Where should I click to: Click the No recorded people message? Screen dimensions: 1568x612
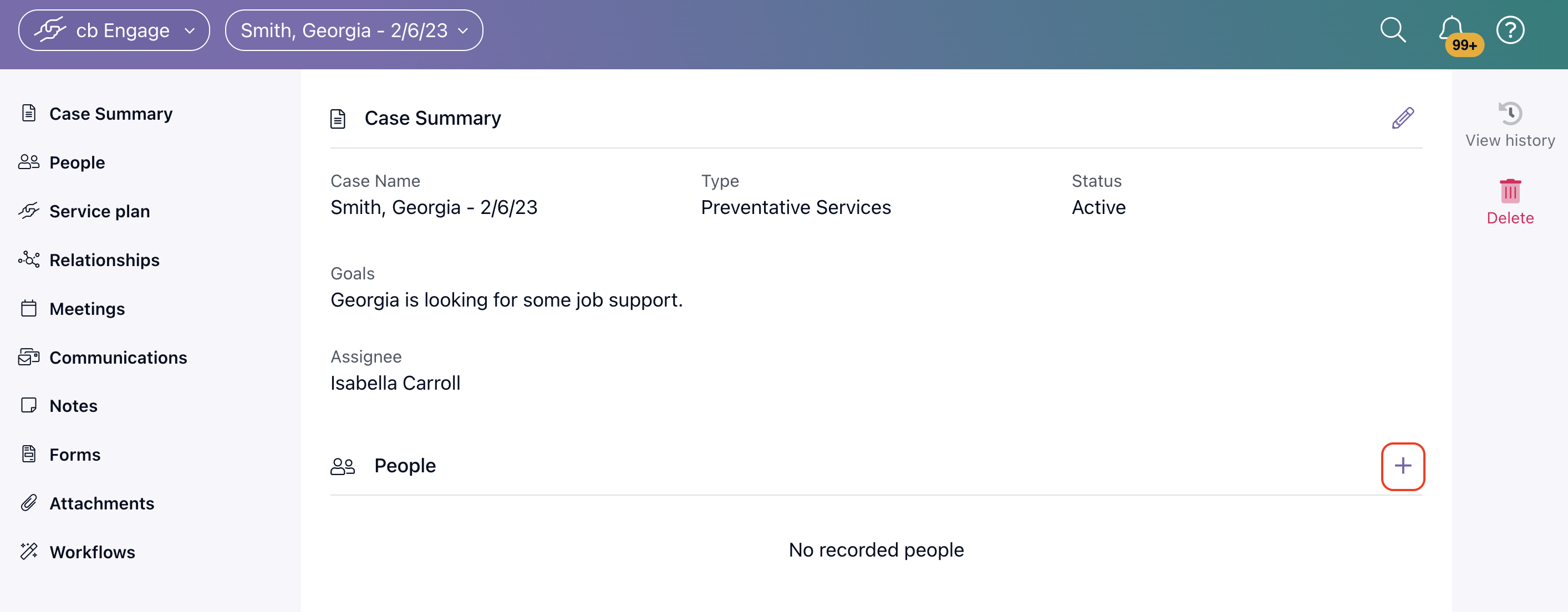click(x=876, y=550)
